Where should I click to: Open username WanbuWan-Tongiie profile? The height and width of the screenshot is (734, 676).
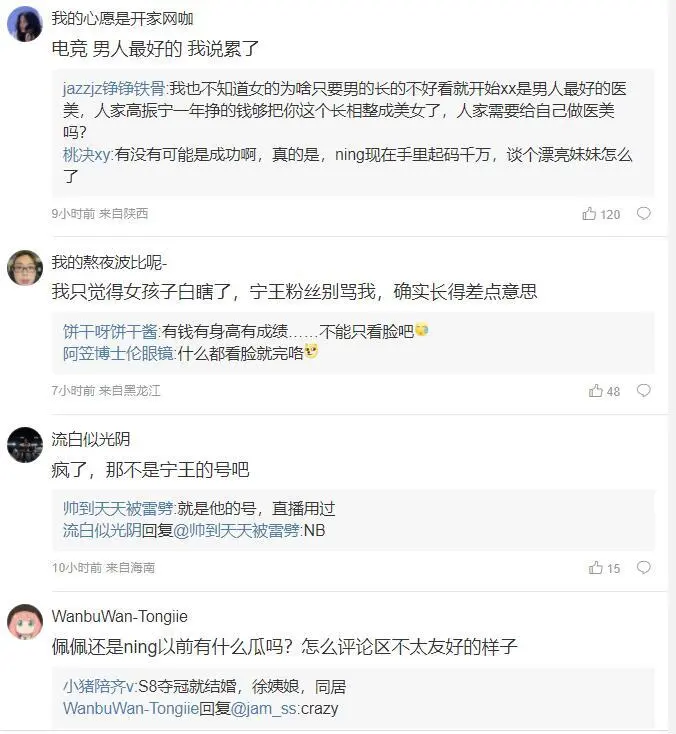[x=119, y=616]
